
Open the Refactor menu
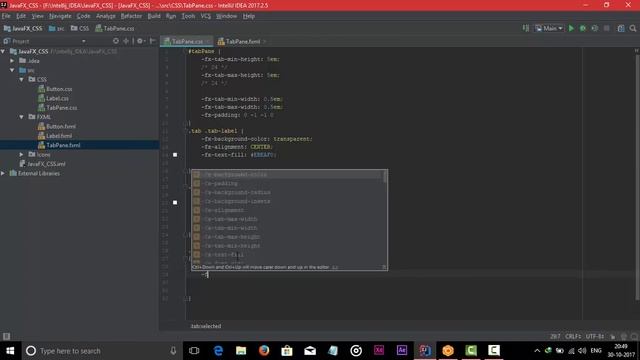(x=131, y=16)
